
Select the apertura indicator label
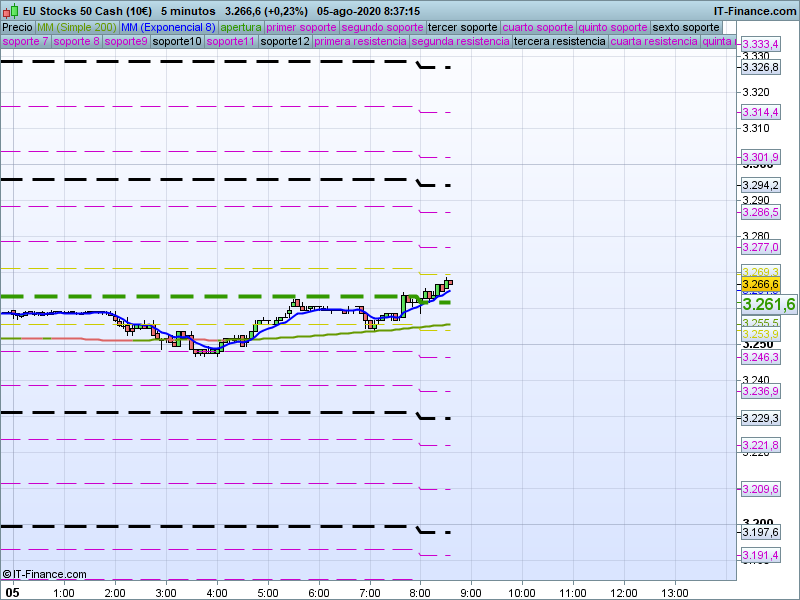241,27
